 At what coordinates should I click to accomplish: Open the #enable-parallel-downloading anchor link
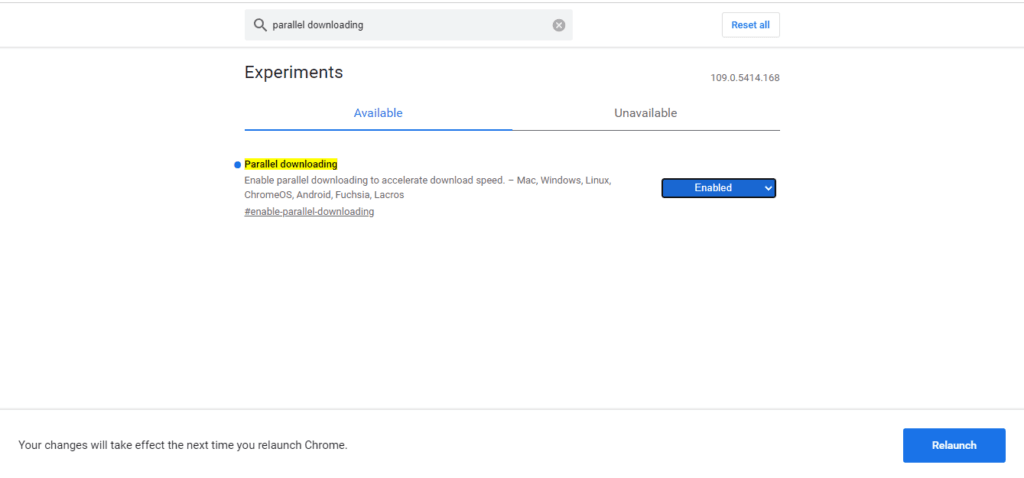click(310, 212)
